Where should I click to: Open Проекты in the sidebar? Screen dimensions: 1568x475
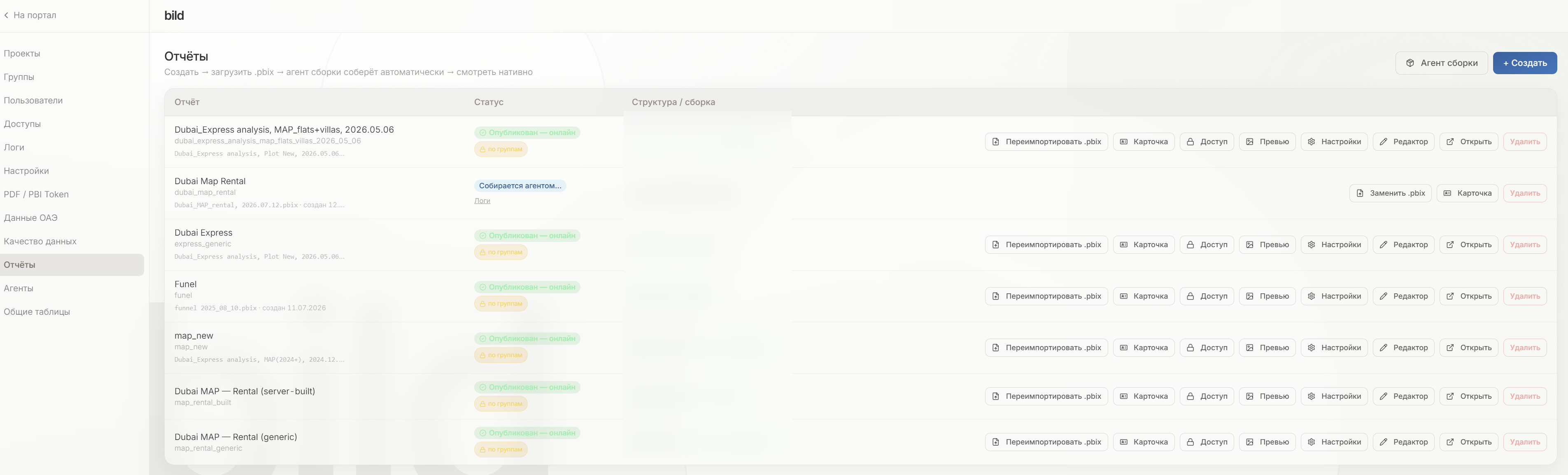pos(22,54)
